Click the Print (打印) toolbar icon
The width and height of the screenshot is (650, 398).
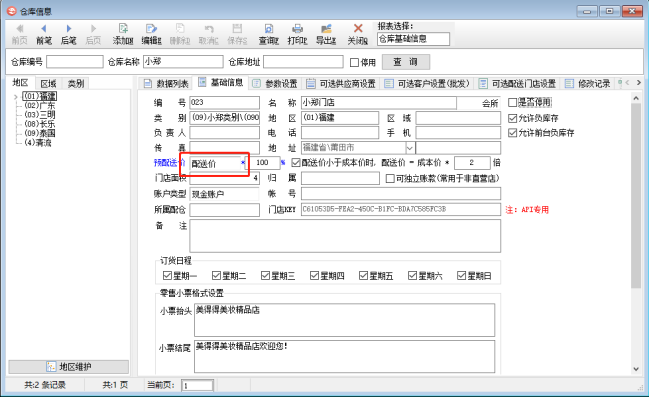click(297, 28)
